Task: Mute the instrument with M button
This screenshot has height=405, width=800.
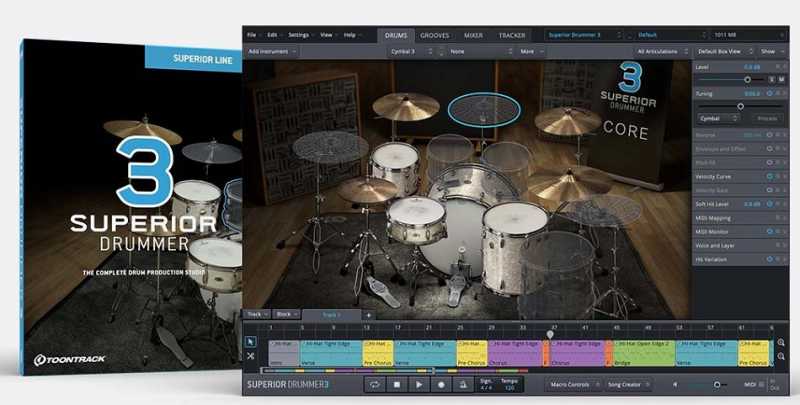Action: [x=781, y=80]
